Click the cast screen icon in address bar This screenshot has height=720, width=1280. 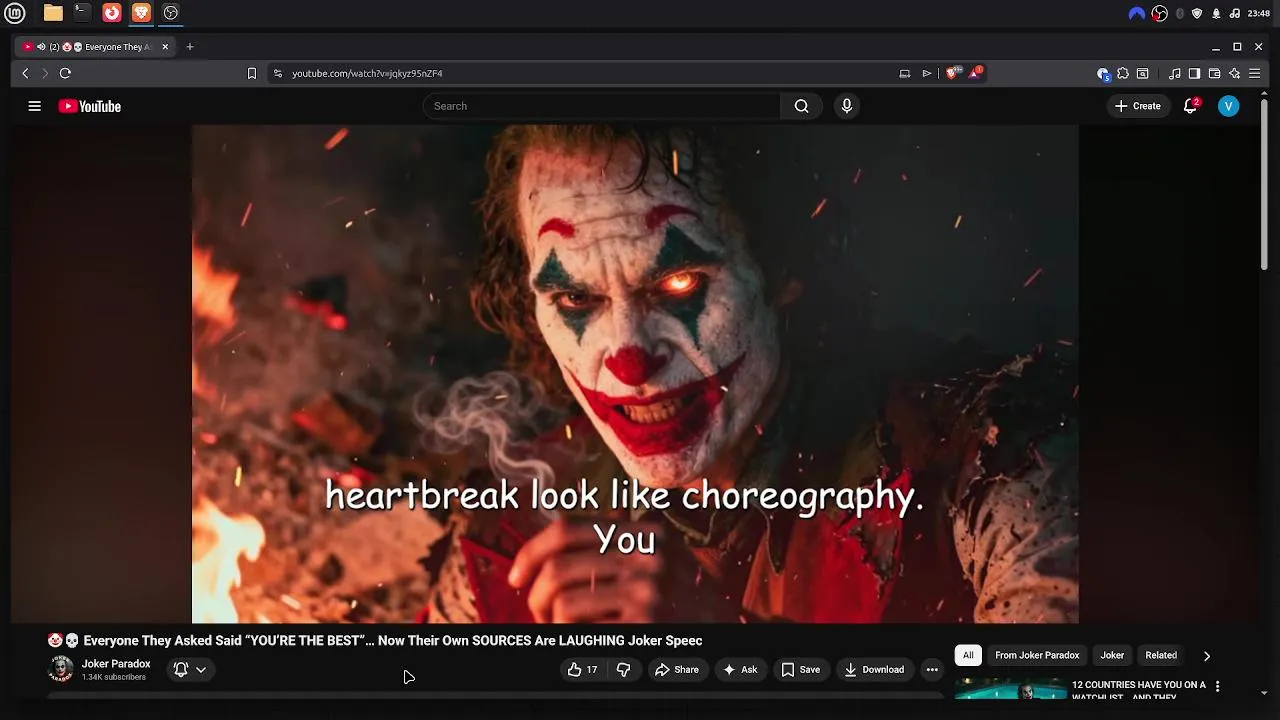pyautogui.click(x=905, y=73)
